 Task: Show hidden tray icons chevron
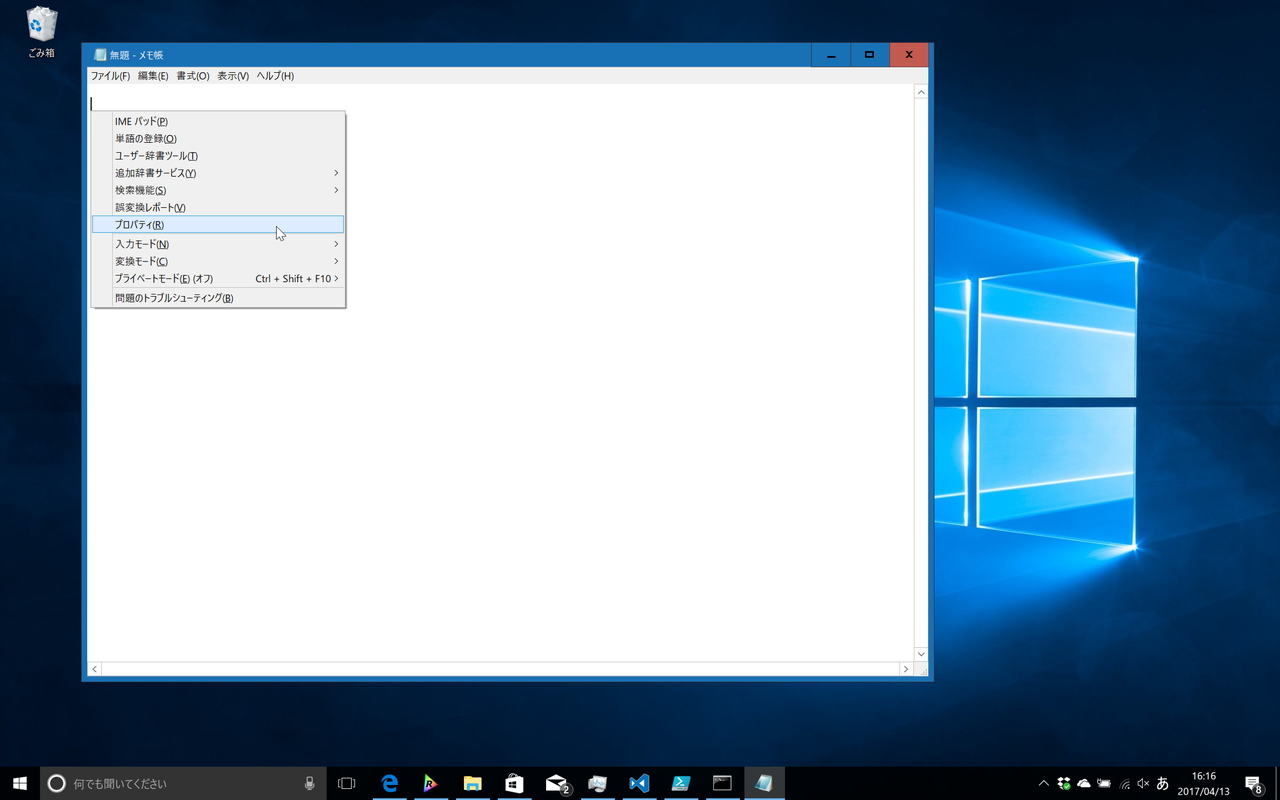tap(1044, 783)
